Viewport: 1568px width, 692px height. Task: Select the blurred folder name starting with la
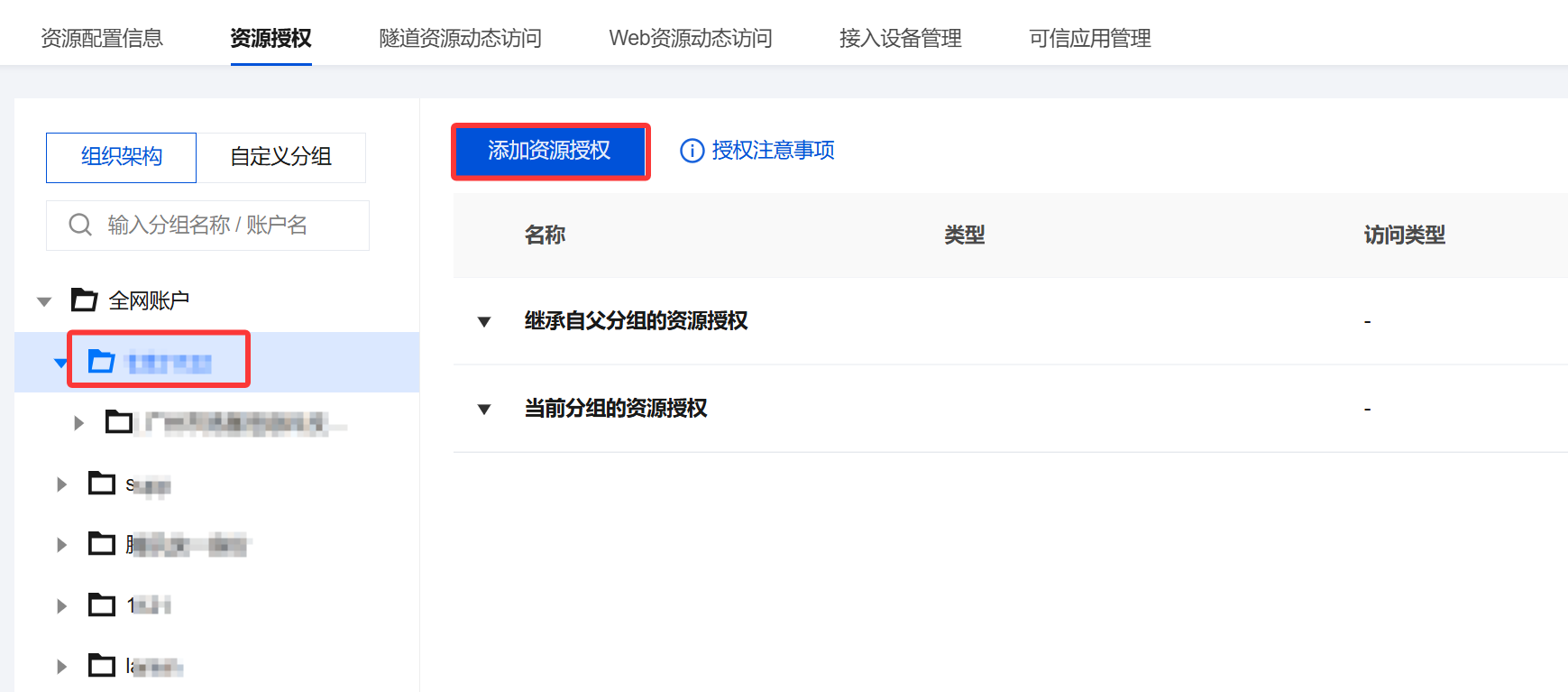coord(154,668)
